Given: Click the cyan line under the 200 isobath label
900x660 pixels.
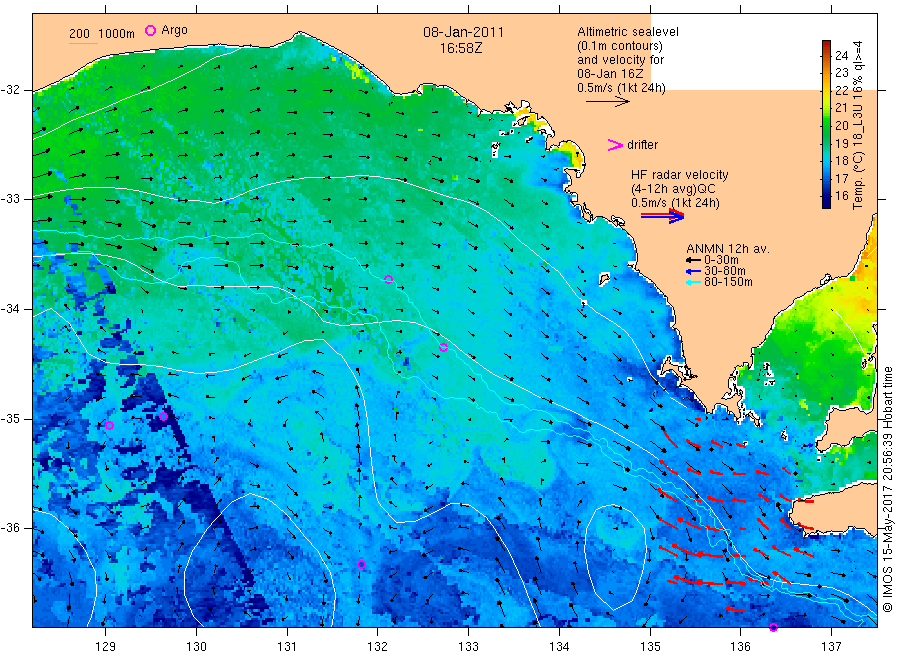Looking at the screenshot, I should pyautogui.click(x=83, y=43).
